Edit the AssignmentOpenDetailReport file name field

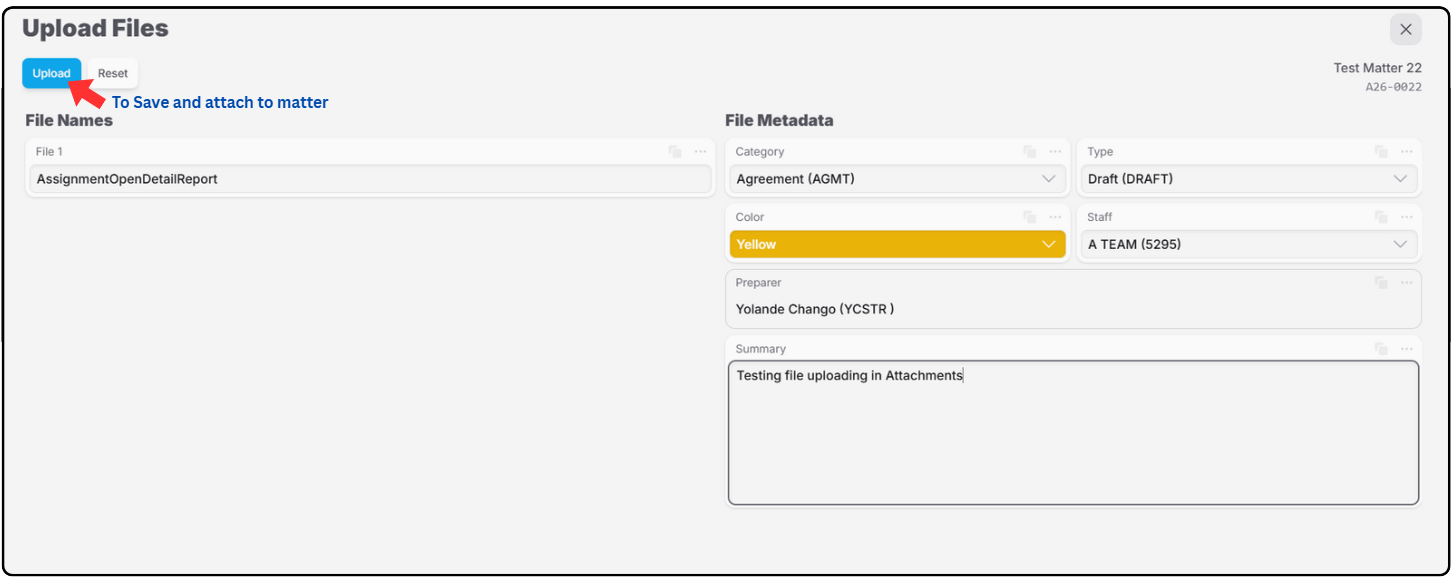[370, 179]
